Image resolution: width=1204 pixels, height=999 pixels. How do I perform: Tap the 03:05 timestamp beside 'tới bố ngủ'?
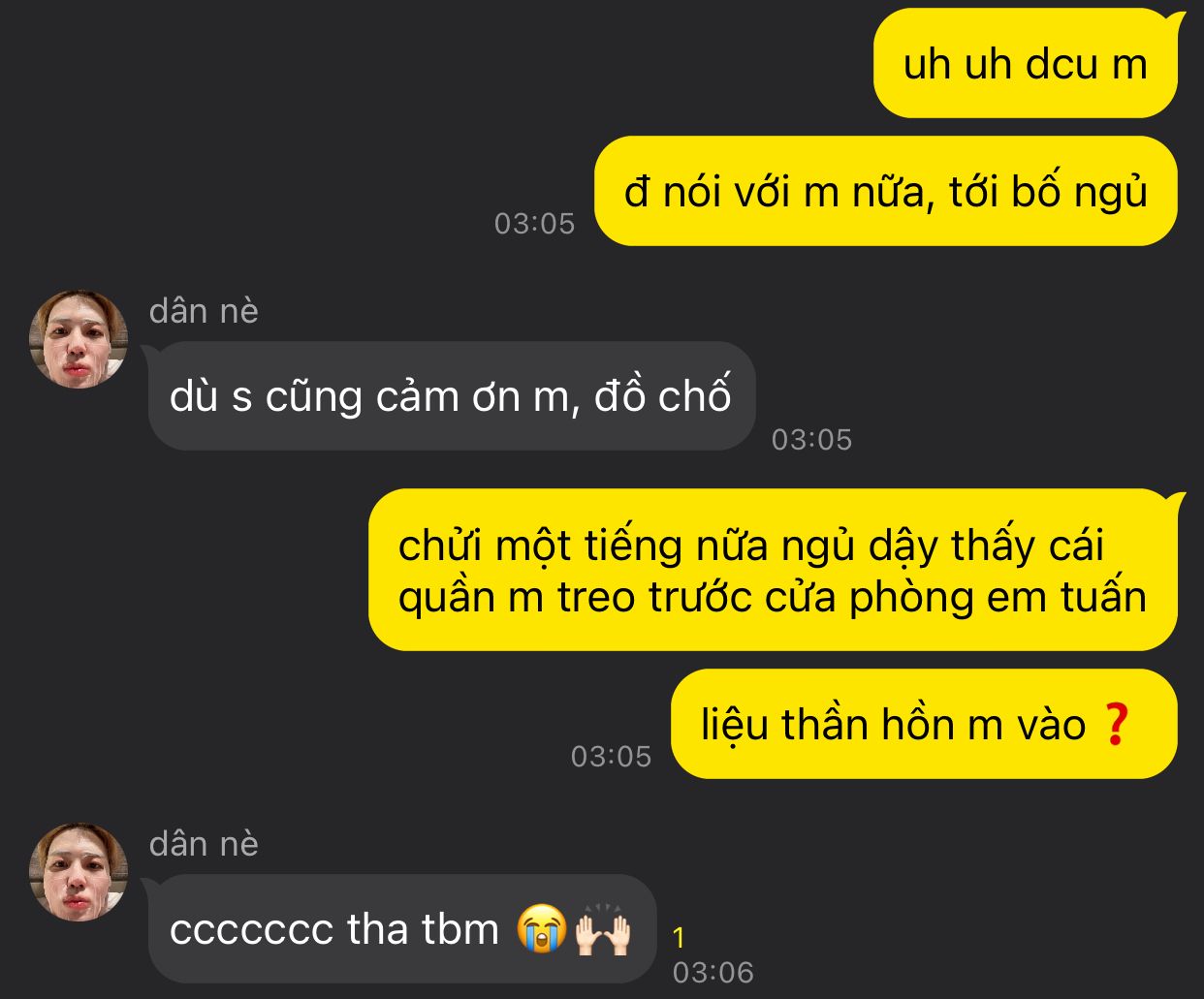tap(534, 224)
